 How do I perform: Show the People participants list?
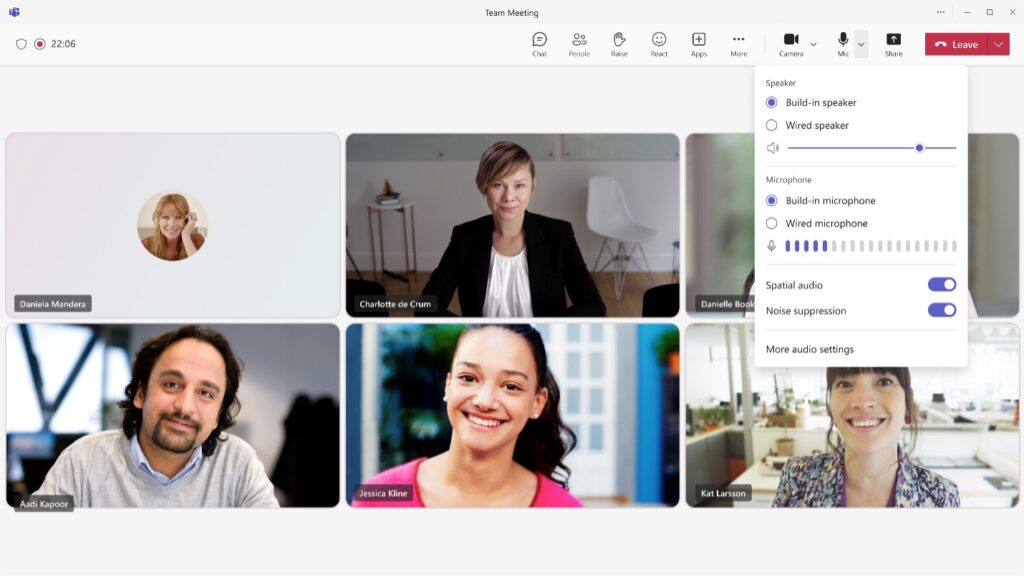click(579, 44)
